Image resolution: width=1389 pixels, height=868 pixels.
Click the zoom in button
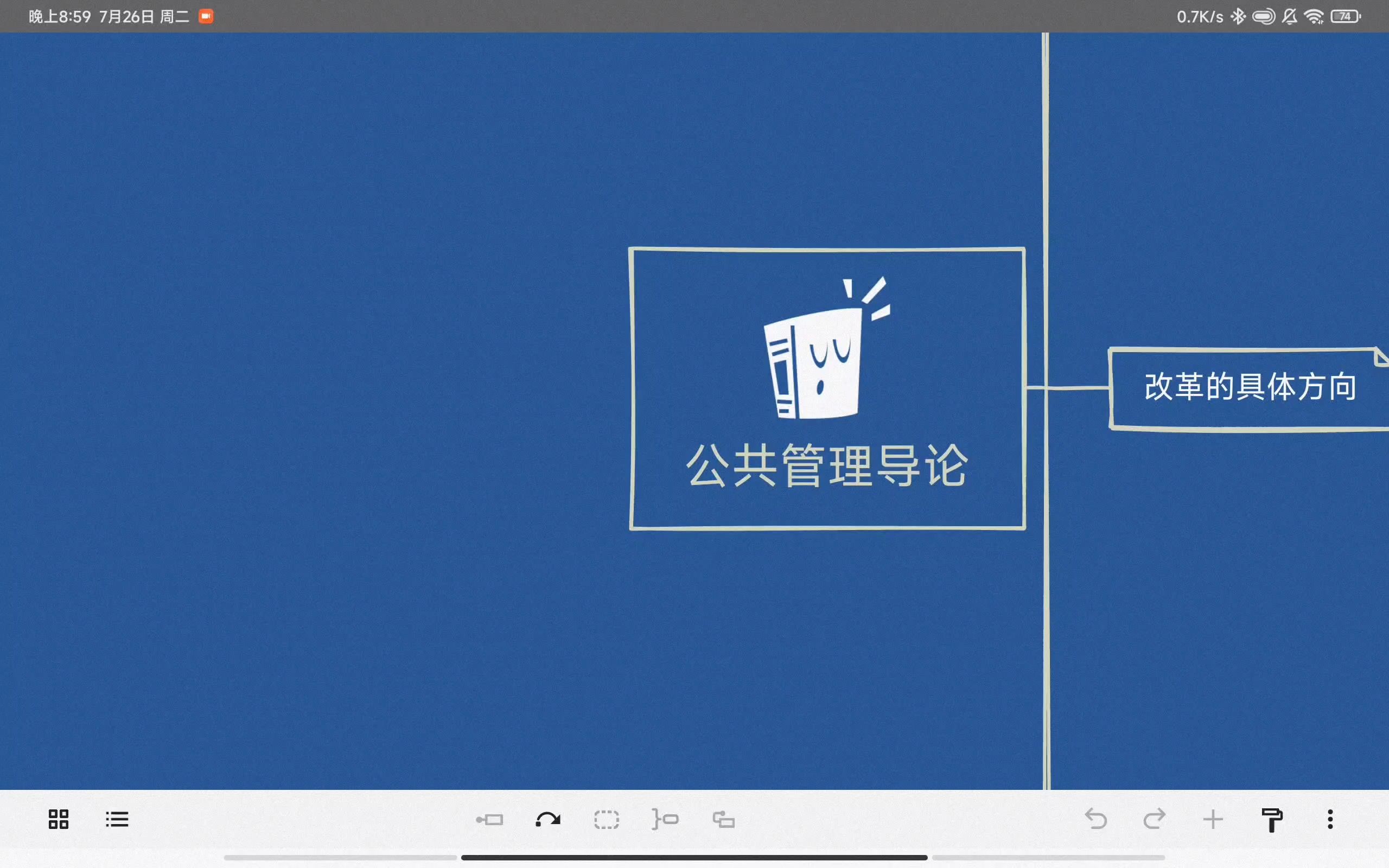click(x=1214, y=818)
